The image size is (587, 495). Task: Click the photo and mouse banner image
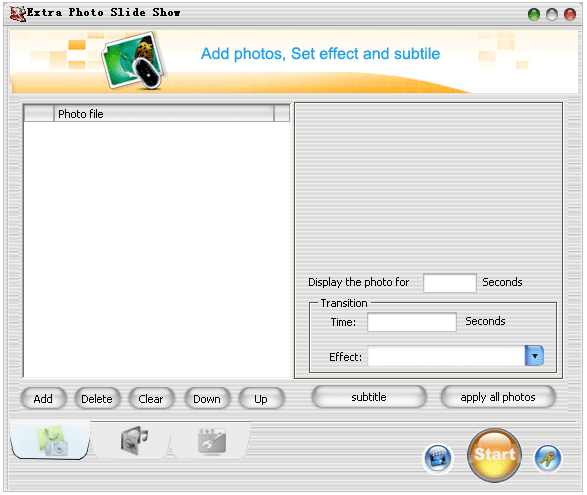coord(134,61)
